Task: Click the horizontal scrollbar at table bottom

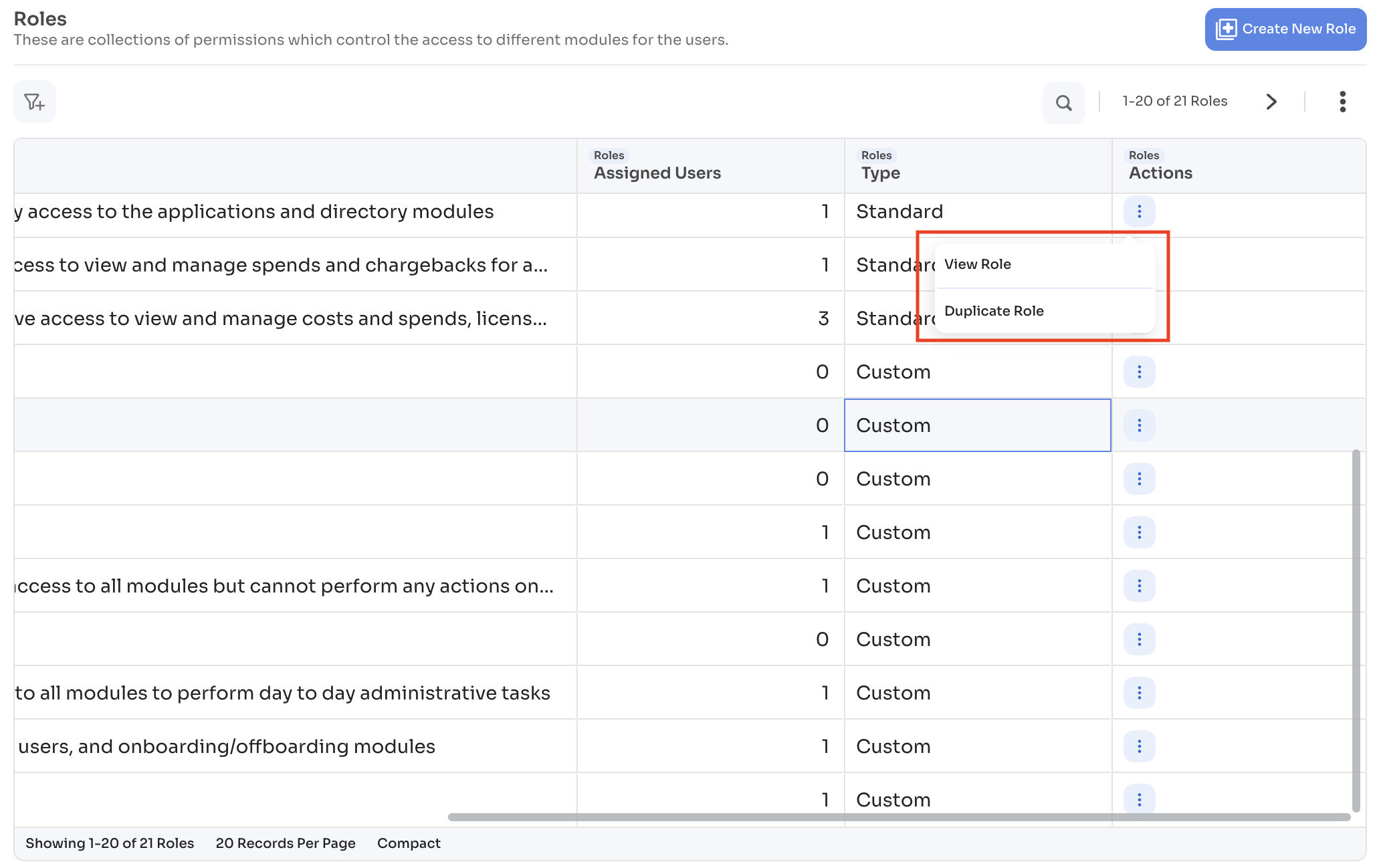Action: click(x=898, y=817)
